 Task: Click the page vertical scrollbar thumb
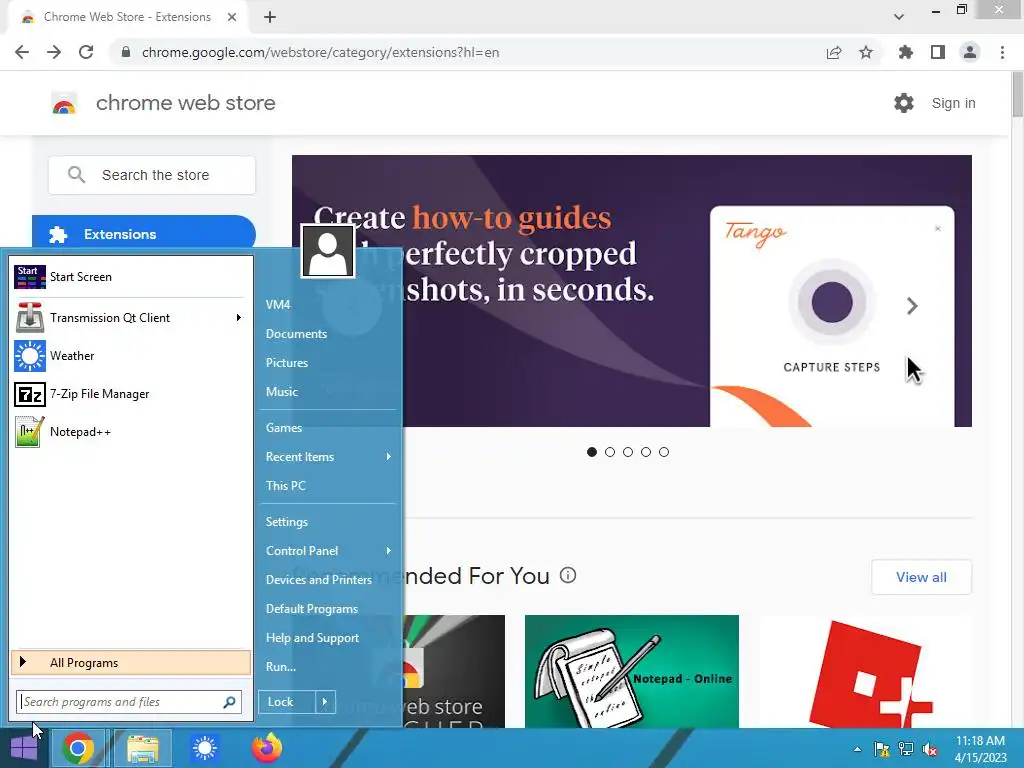click(x=1017, y=95)
